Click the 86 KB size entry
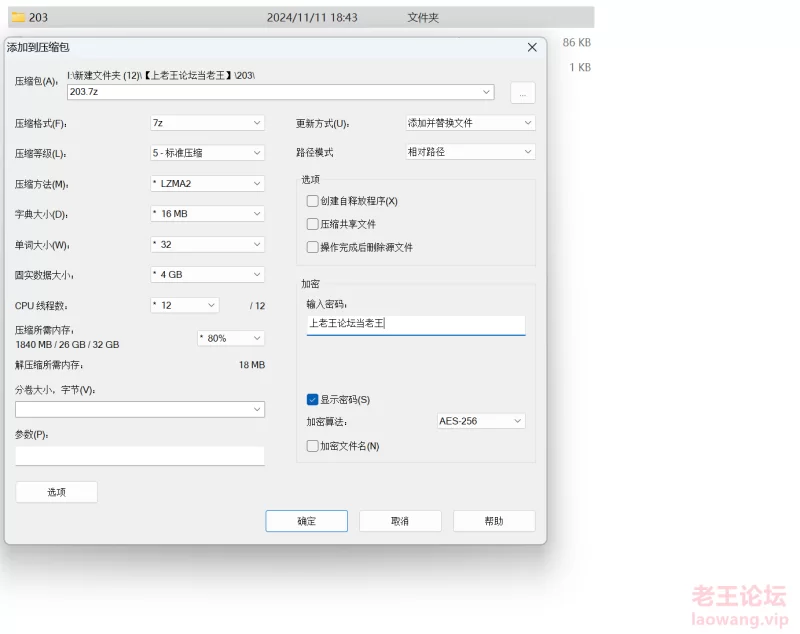The width and height of the screenshot is (800, 634). [x=577, y=42]
